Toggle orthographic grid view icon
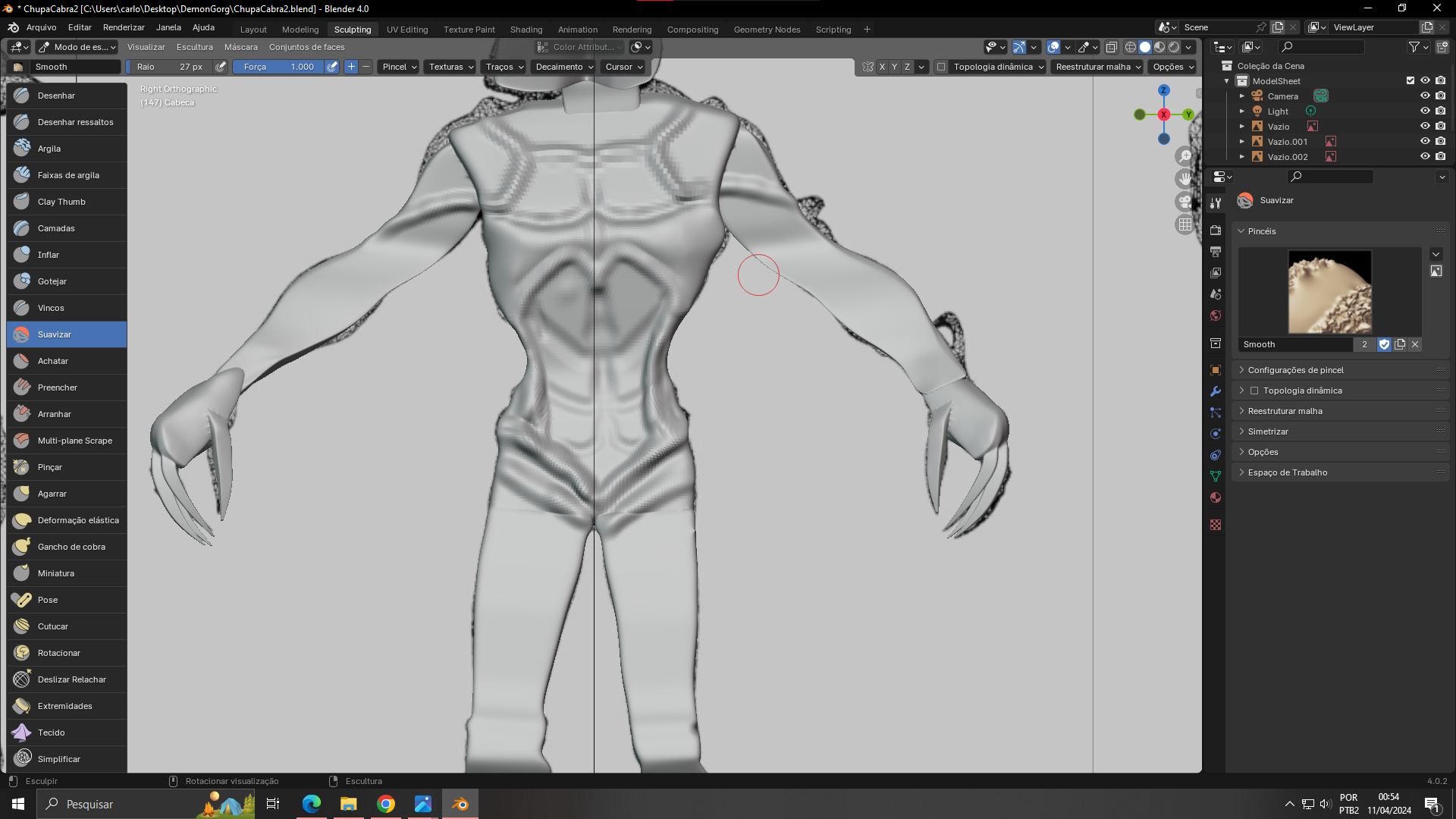 (x=1185, y=224)
